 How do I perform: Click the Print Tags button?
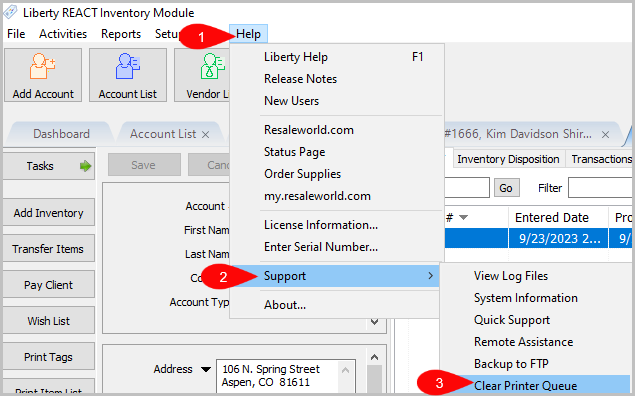click(x=49, y=357)
